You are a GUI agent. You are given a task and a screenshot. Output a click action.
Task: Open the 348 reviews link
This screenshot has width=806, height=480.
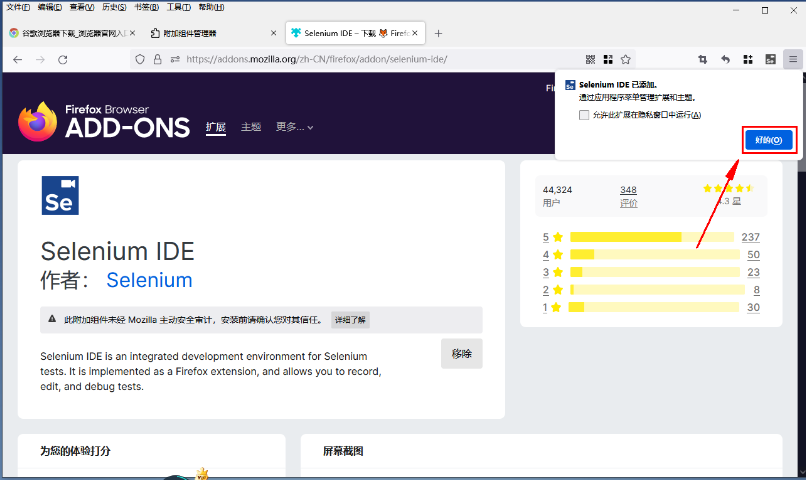[628, 190]
